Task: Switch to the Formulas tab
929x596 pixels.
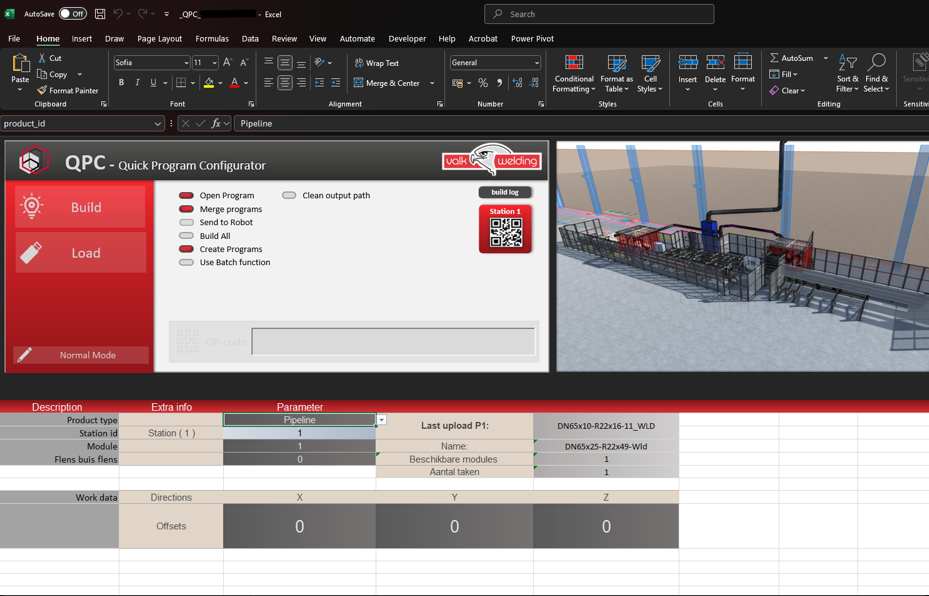Action: 212,39
